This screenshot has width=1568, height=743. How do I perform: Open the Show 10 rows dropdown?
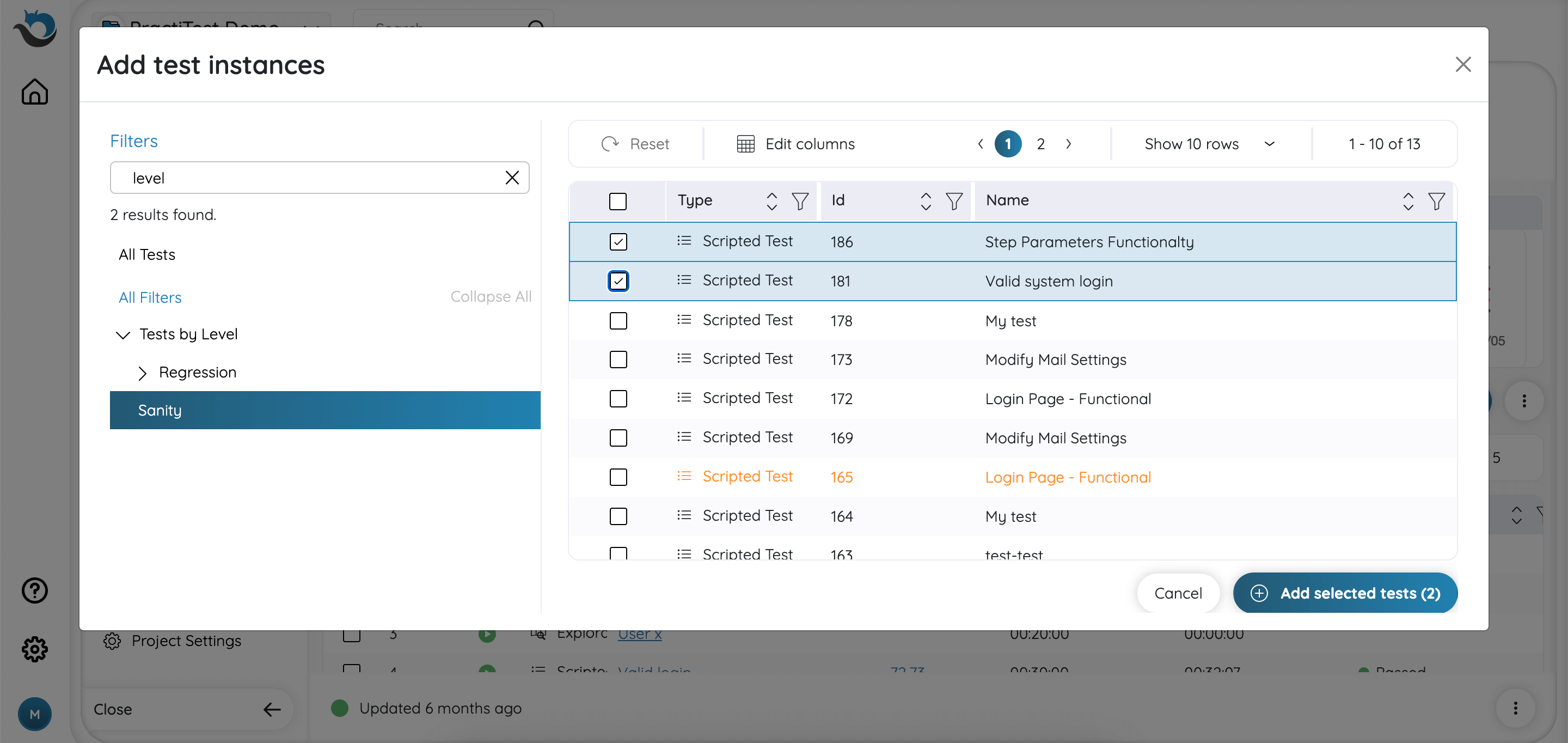(1209, 144)
